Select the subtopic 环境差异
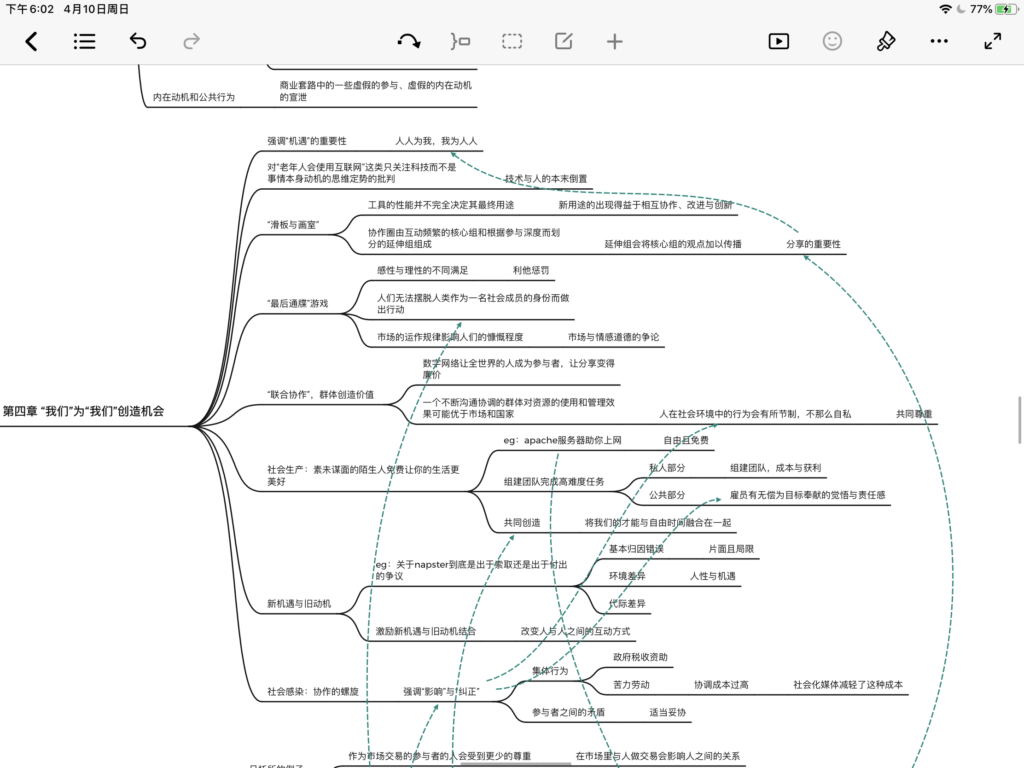The width and height of the screenshot is (1024, 768). pos(627,576)
